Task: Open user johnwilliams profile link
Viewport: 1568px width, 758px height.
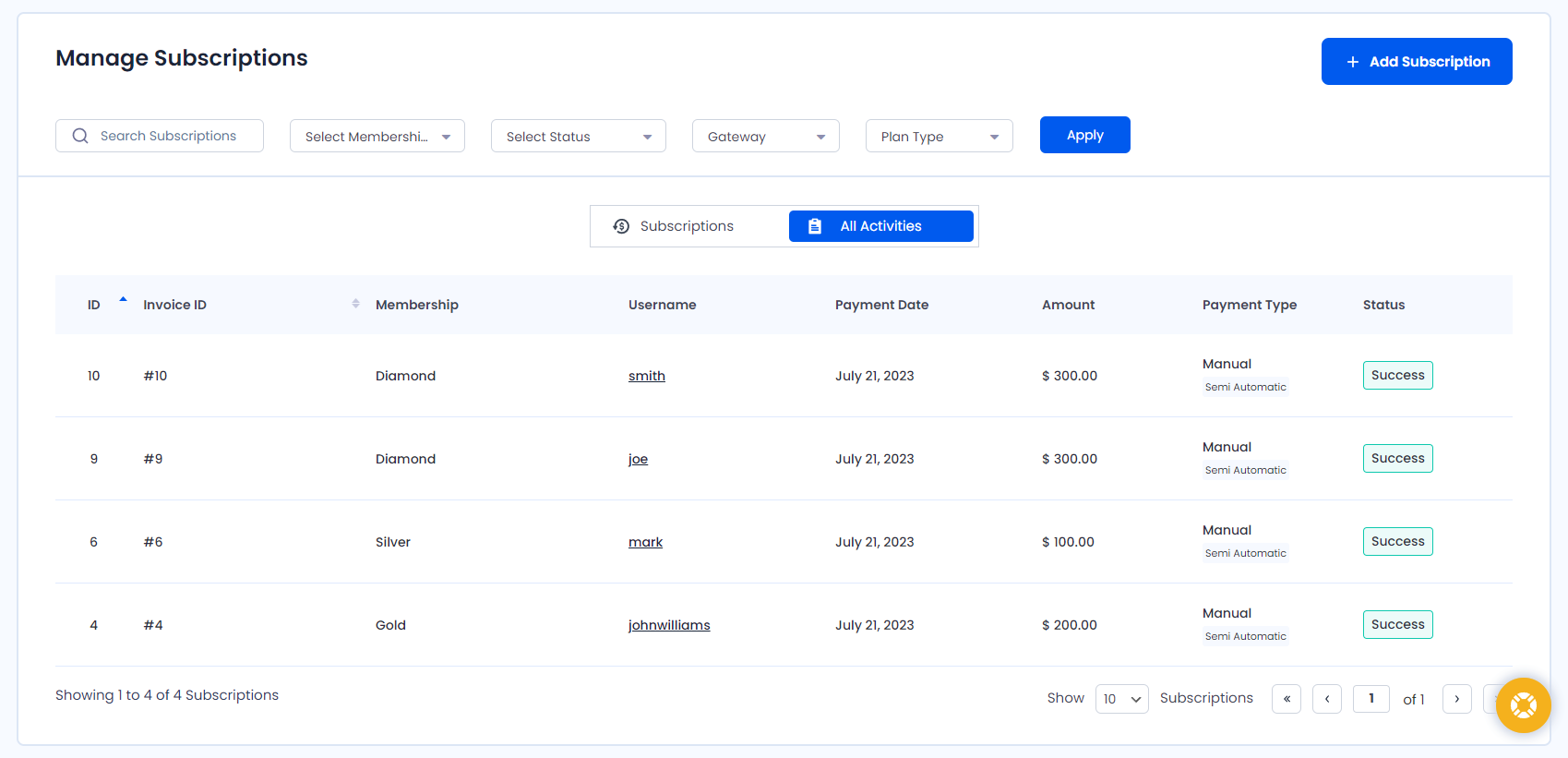Action: 669,625
